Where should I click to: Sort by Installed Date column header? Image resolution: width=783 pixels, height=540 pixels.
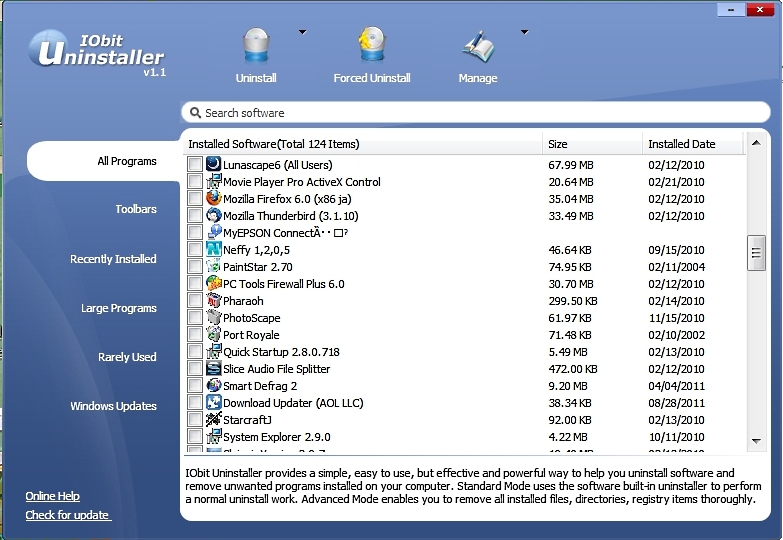(693, 144)
